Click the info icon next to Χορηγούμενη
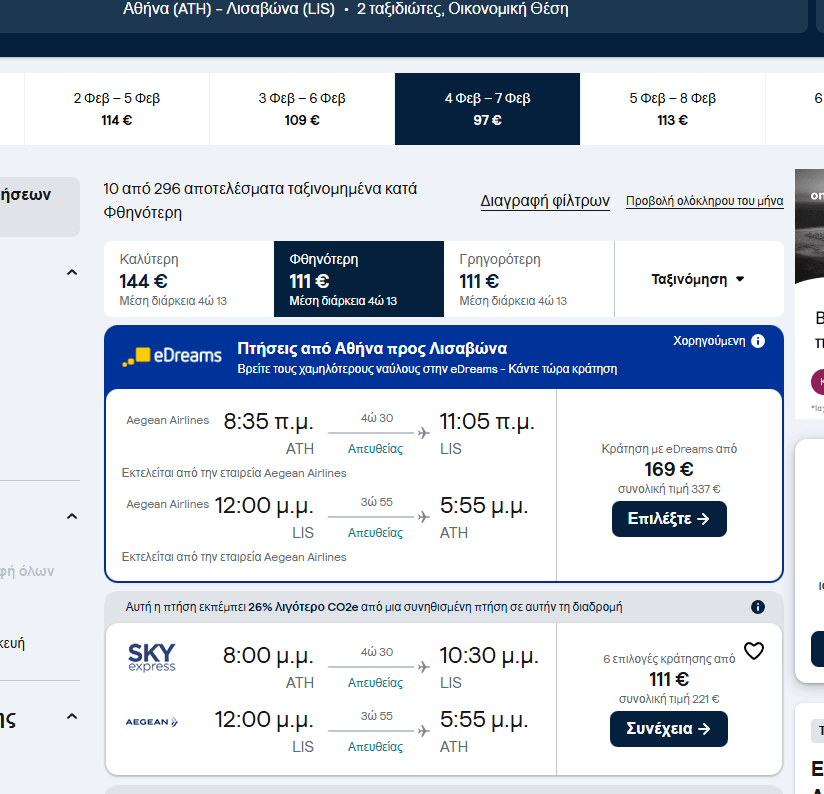 pos(758,341)
